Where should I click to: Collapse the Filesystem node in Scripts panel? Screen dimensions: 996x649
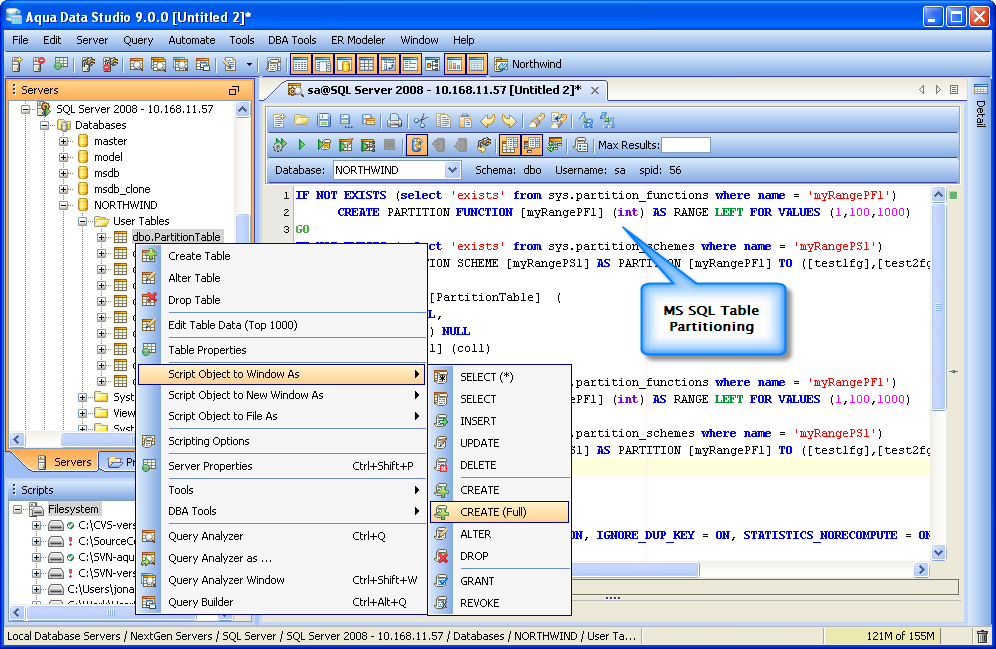point(18,509)
